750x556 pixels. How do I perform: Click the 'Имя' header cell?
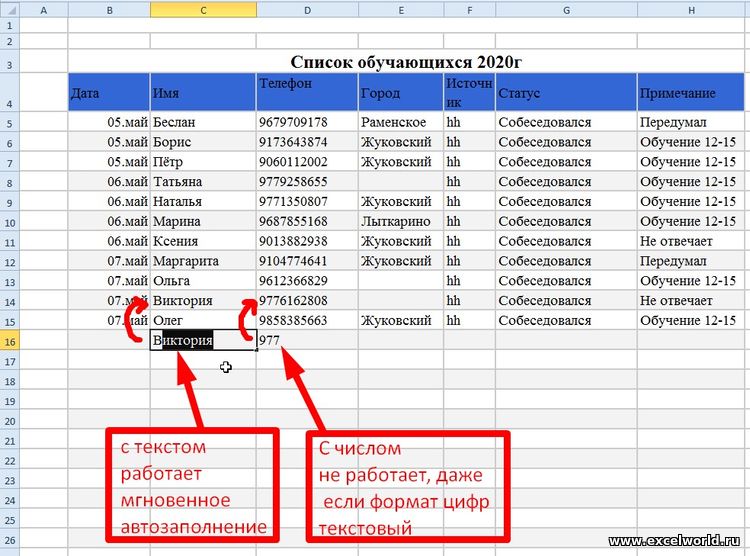(203, 93)
